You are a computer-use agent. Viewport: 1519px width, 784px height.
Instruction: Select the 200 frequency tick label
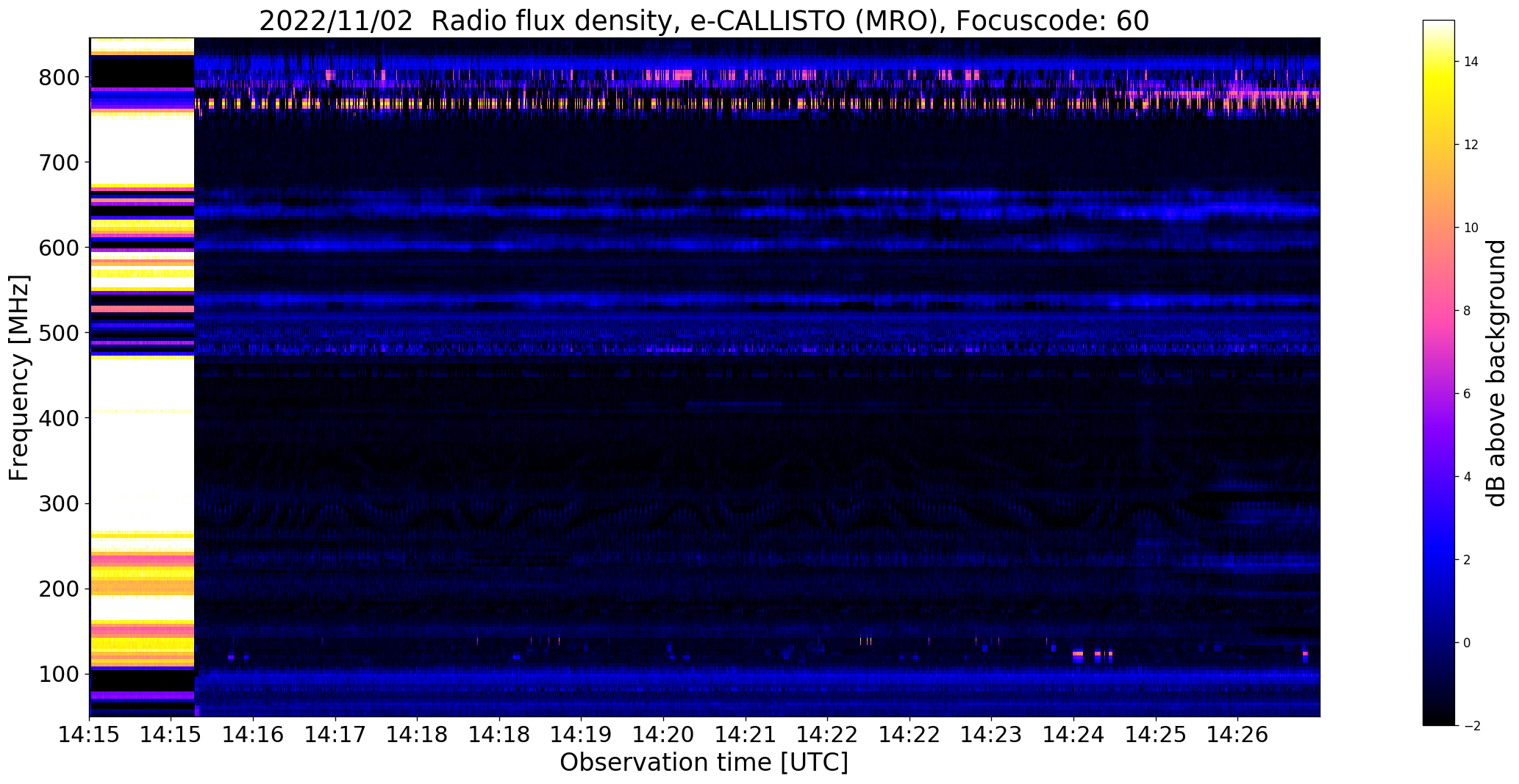pyautogui.click(x=59, y=589)
